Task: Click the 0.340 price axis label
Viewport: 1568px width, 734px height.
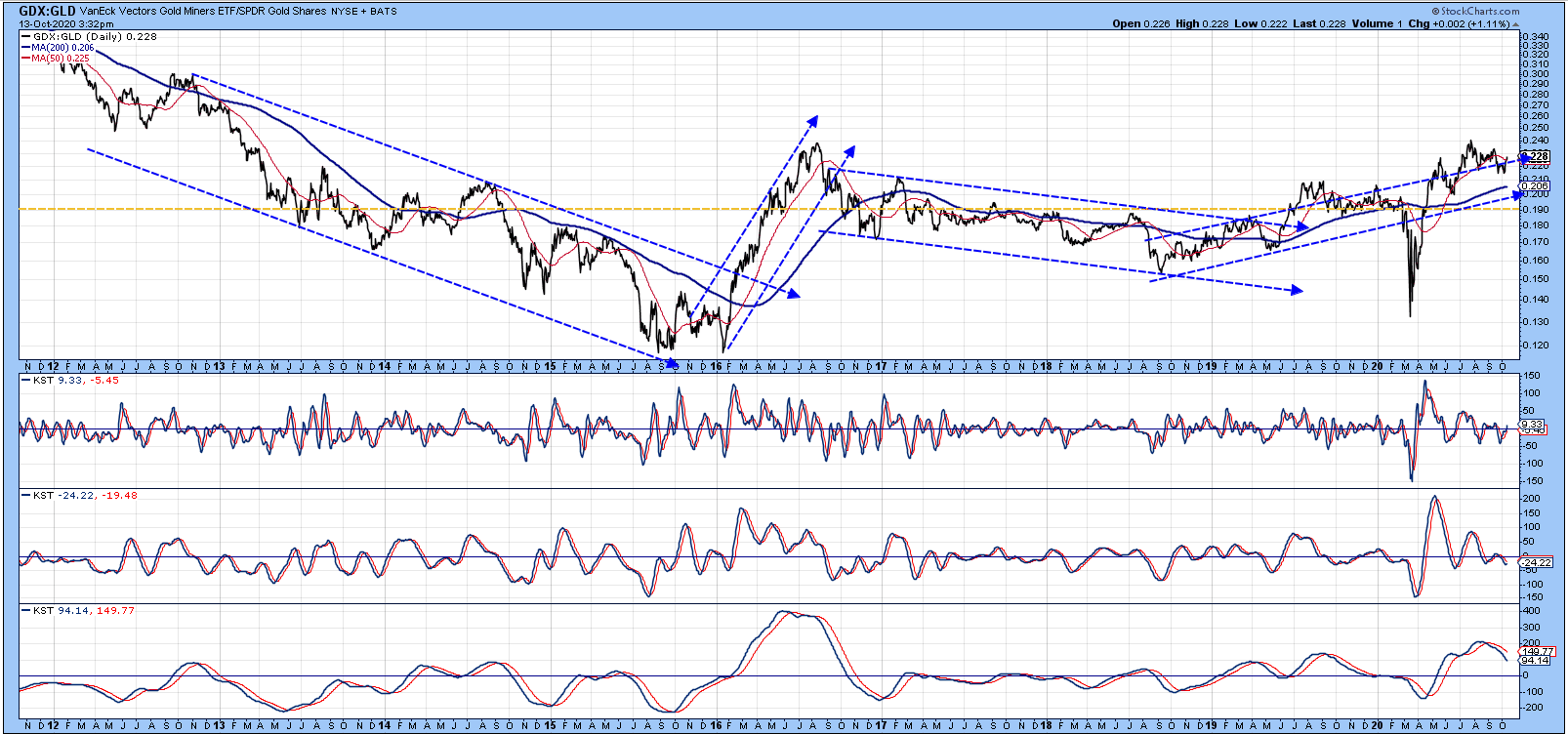Action: [1535, 37]
